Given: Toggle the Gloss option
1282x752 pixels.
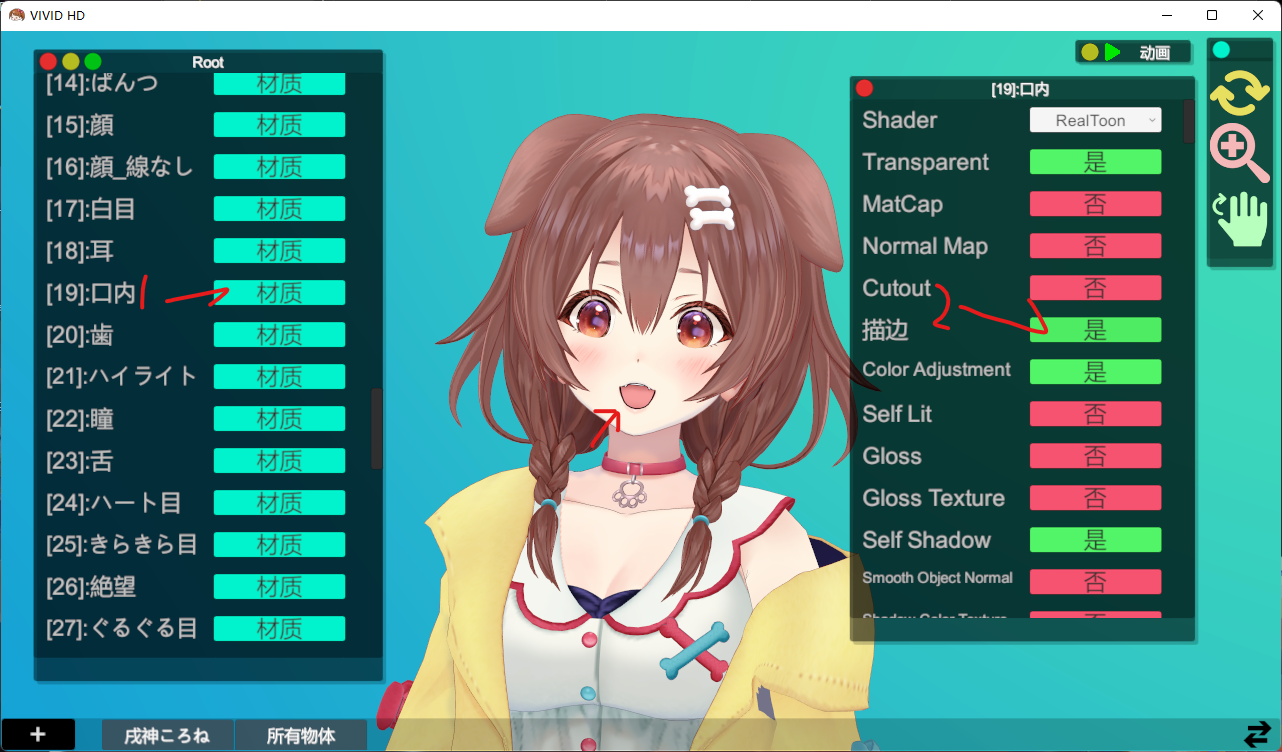Looking at the screenshot, I should click(1095, 456).
